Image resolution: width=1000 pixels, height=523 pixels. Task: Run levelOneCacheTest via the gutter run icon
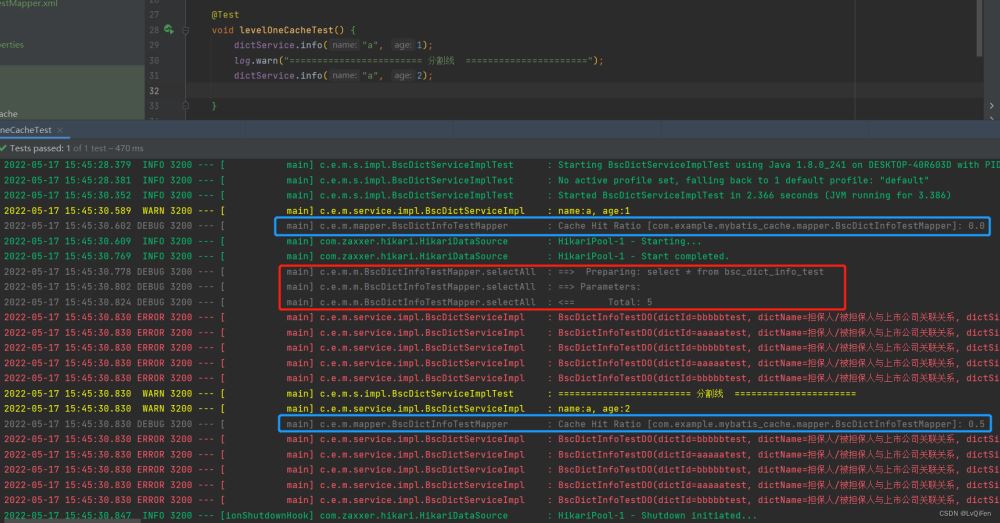click(x=169, y=29)
